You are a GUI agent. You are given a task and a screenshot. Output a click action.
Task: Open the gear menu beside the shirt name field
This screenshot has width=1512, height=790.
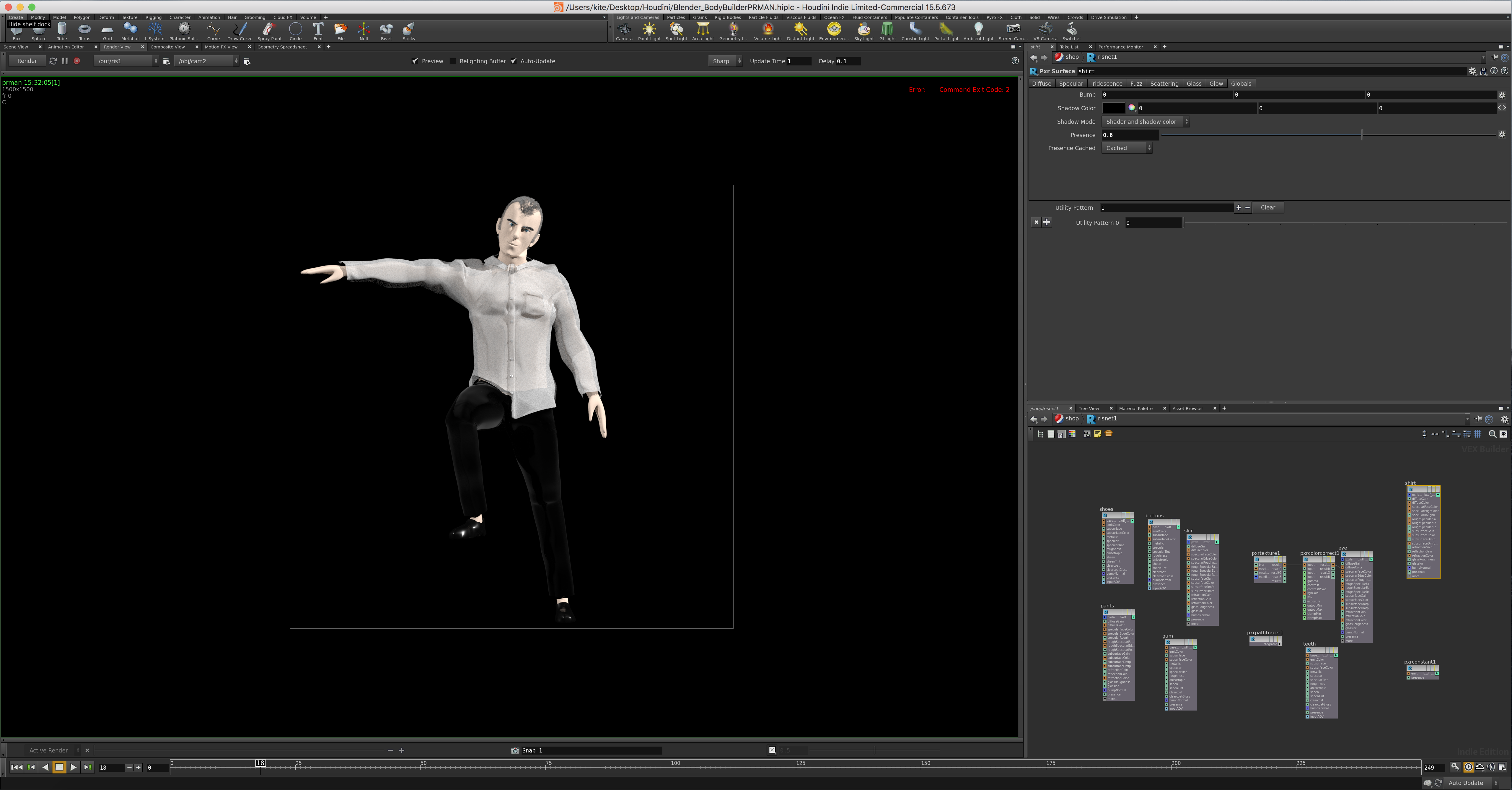pyautogui.click(x=1472, y=71)
